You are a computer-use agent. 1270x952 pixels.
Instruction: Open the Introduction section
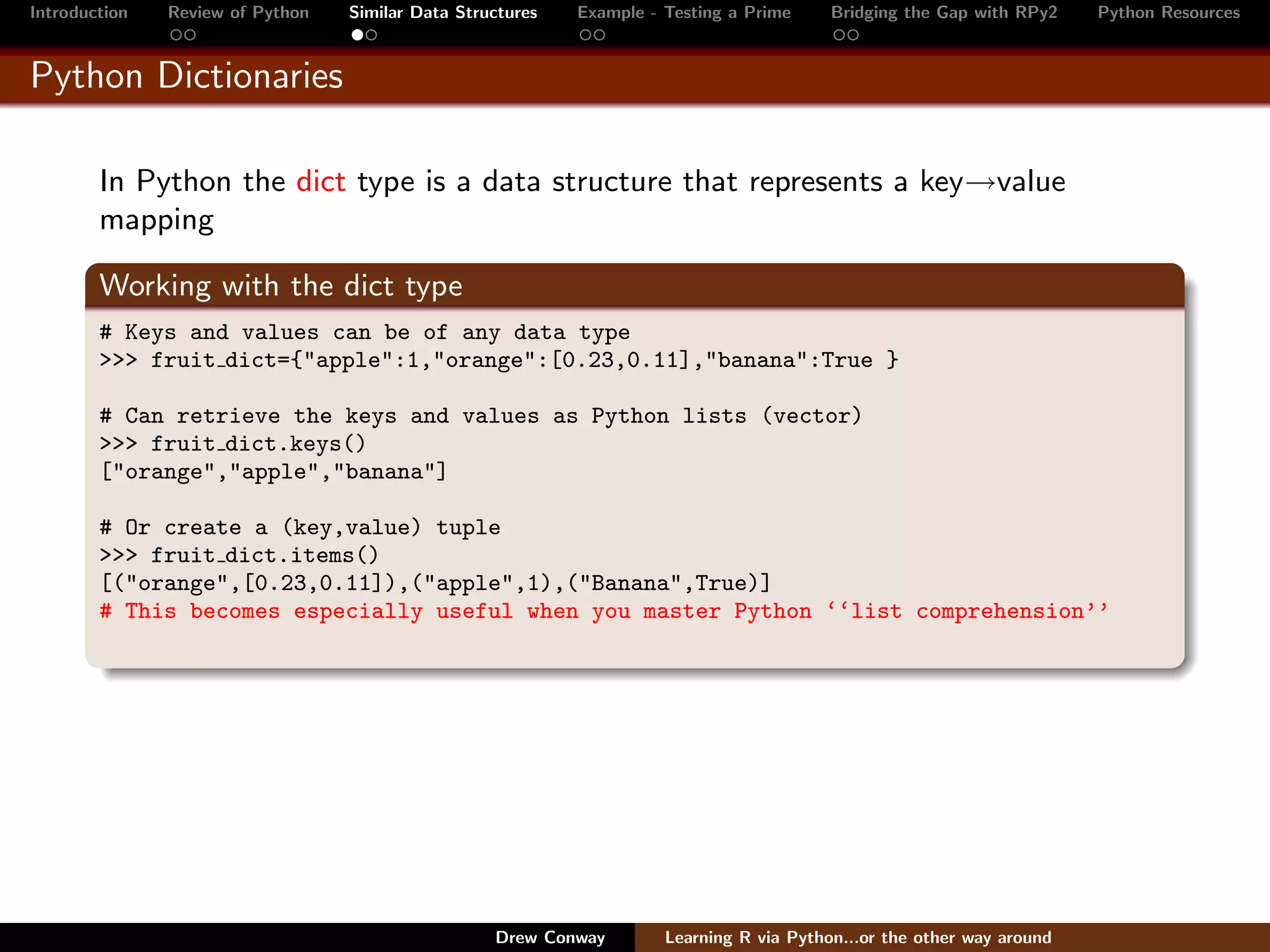79,12
